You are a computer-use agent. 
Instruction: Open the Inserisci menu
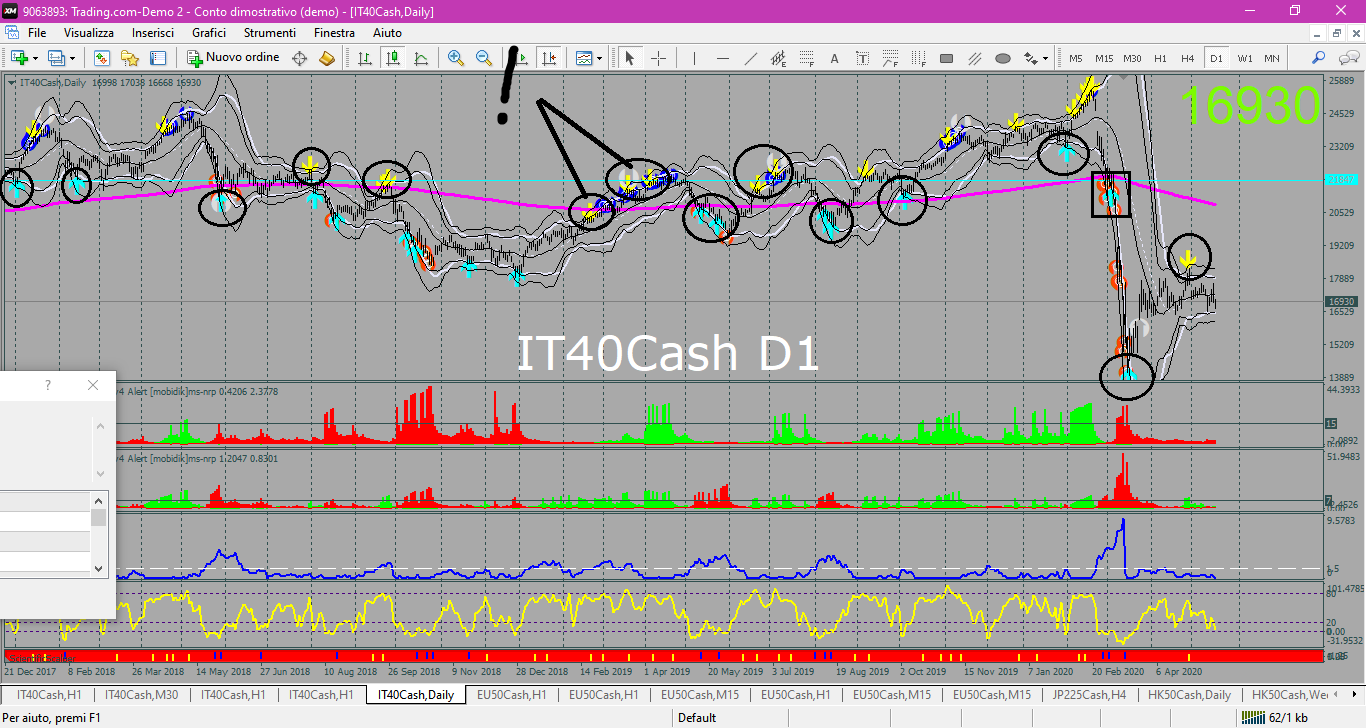tap(153, 33)
